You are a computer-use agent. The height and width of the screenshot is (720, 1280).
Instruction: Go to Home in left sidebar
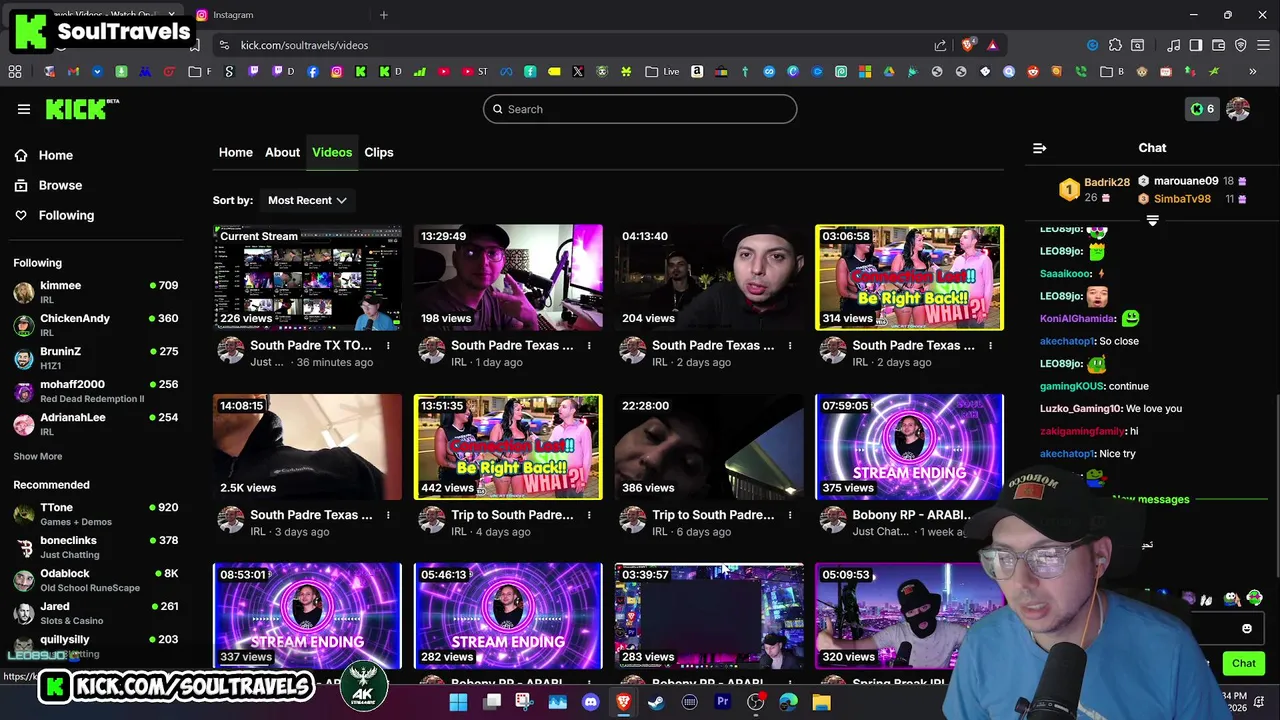click(44, 155)
